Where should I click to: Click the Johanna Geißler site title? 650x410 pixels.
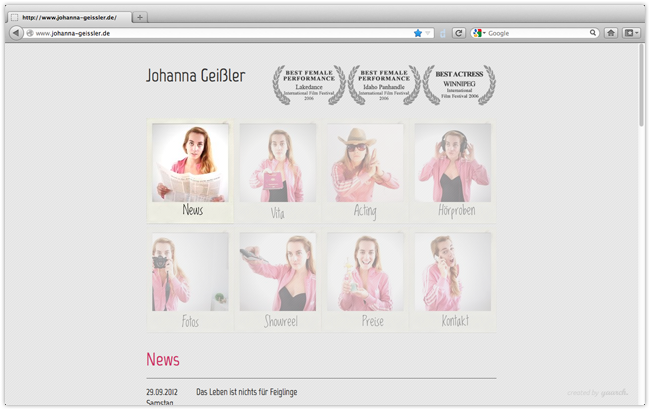[196, 75]
